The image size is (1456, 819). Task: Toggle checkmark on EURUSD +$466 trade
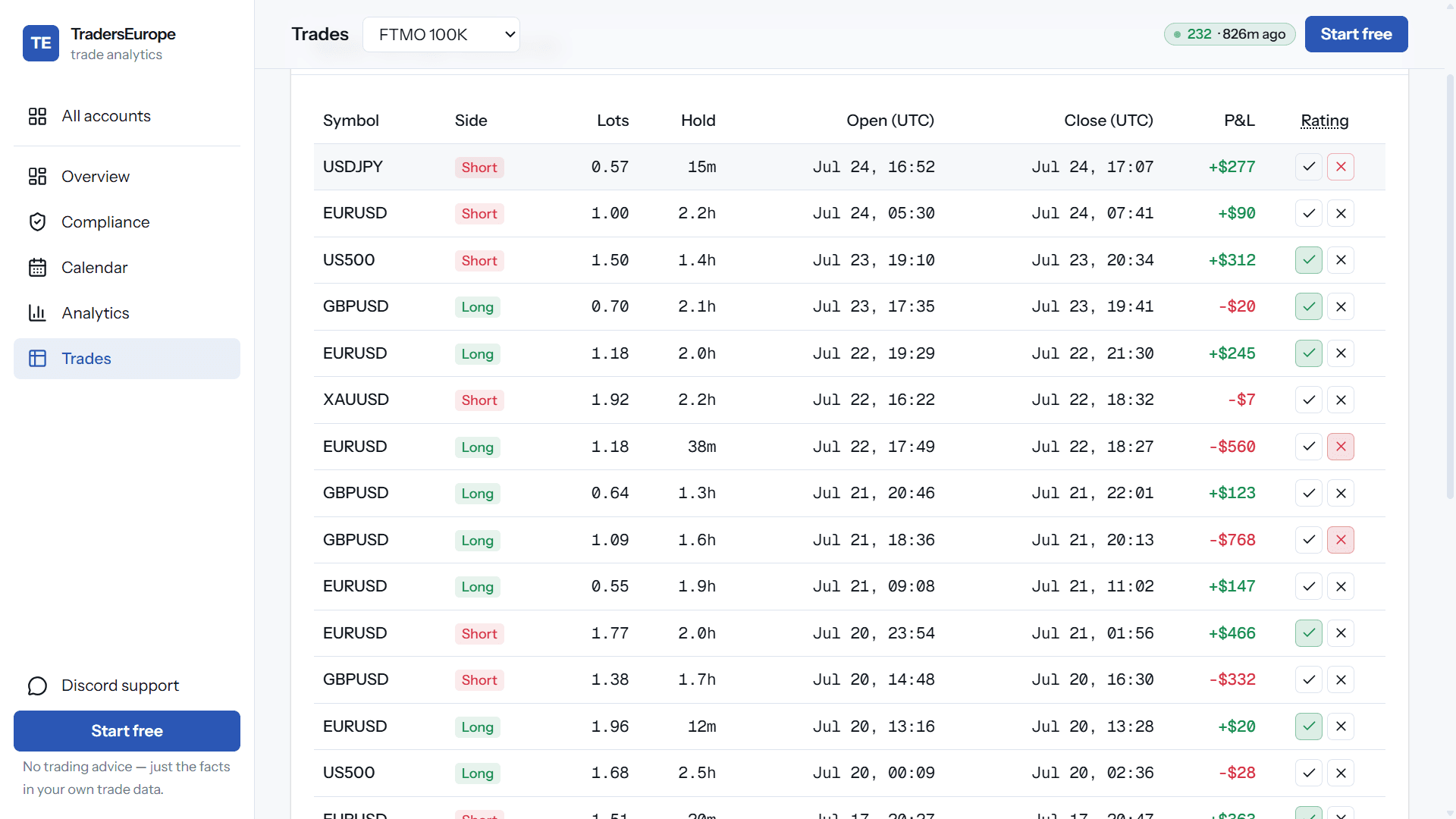[x=1309, y=633]
